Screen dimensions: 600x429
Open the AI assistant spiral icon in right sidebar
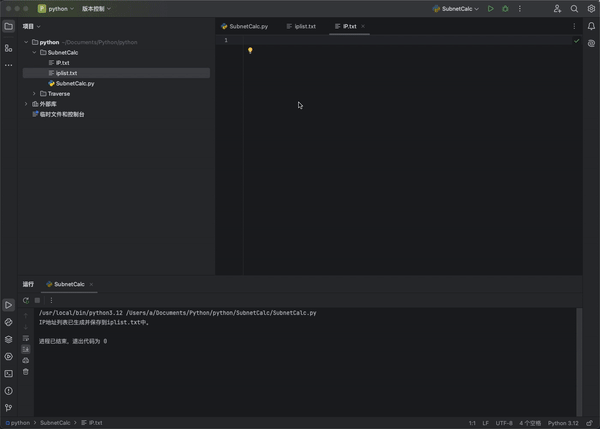[591, 43]
